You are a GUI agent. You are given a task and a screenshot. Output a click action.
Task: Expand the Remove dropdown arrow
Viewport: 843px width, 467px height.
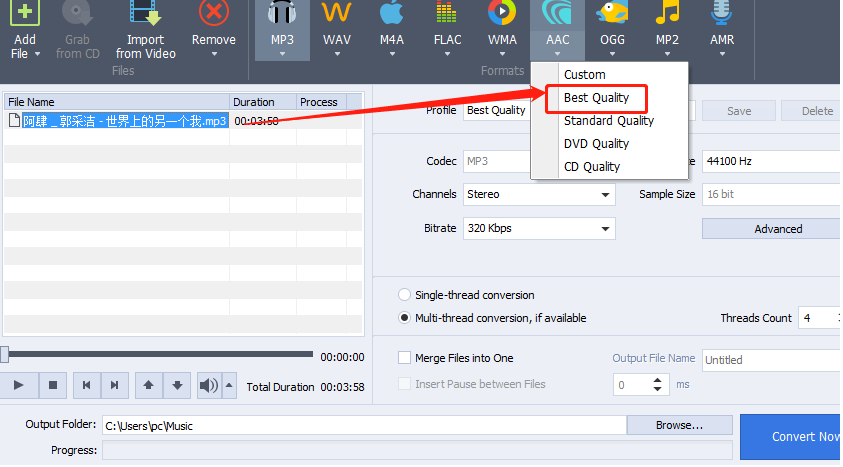click(x=214, y=54)
